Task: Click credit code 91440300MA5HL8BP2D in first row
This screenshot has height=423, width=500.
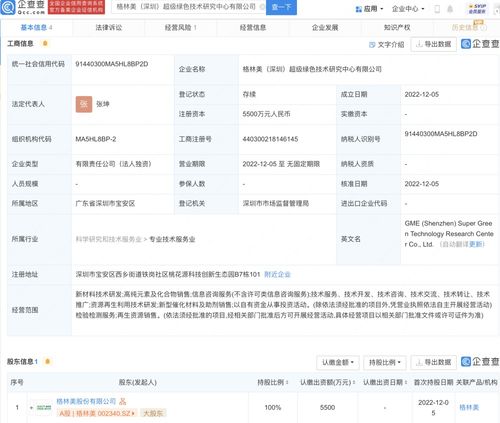Action: [112, 64]
